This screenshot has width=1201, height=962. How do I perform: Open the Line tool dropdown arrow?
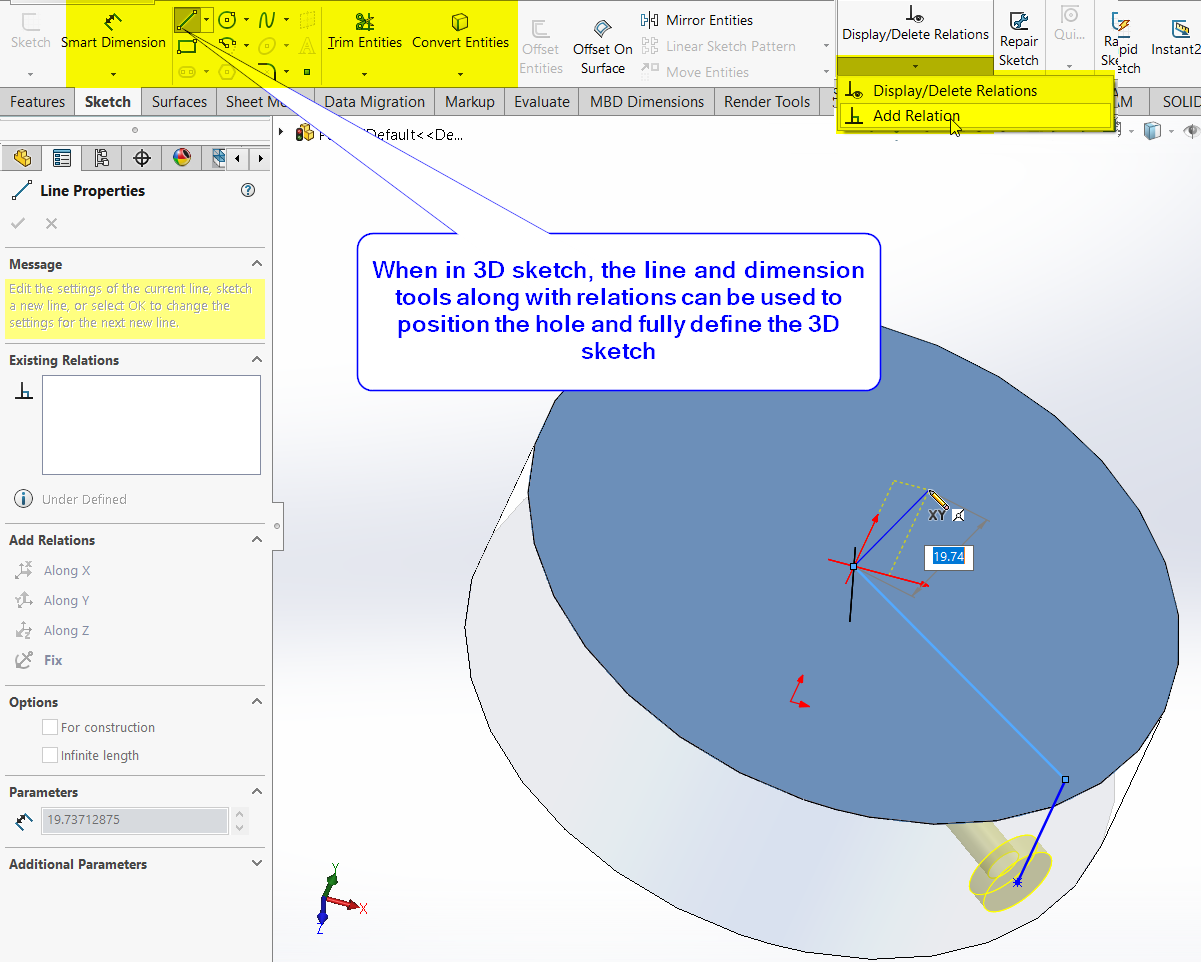coord(206,19)
